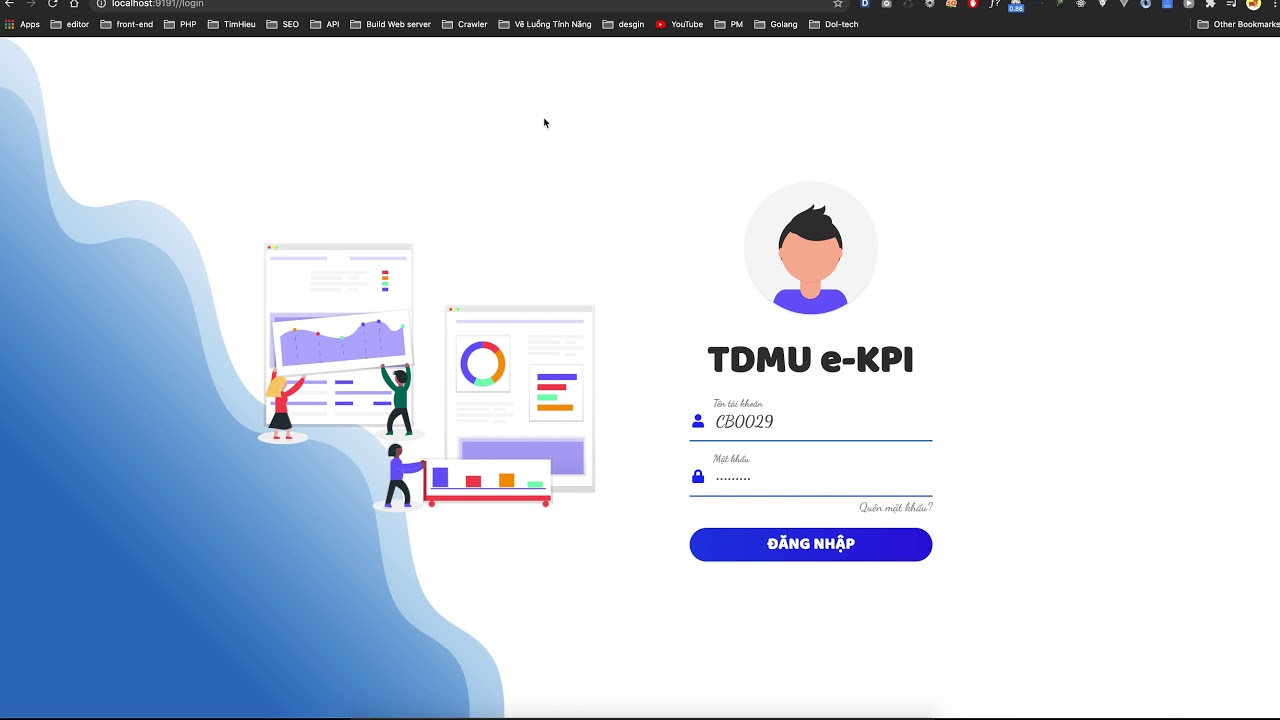
Task: Open the Crawler bookmarks folder
Action: click(x=465, y=24)
